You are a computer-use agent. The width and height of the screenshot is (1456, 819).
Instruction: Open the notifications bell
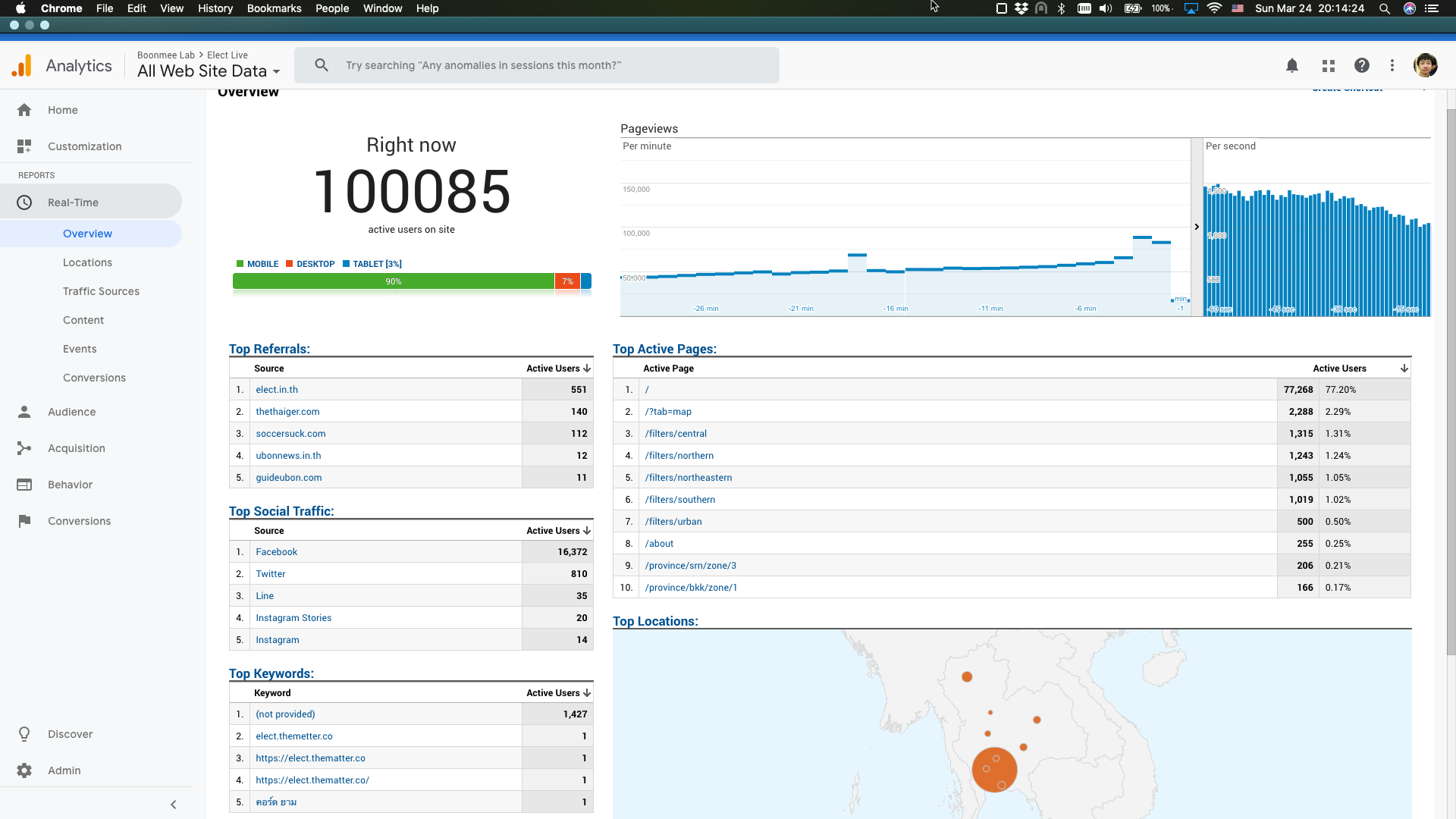[x=1292, y=66]
